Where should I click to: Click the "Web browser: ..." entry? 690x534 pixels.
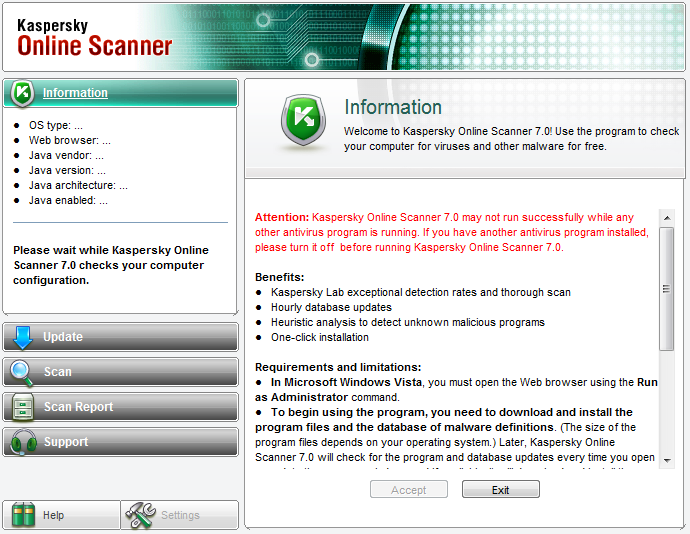tap(70, 140)
